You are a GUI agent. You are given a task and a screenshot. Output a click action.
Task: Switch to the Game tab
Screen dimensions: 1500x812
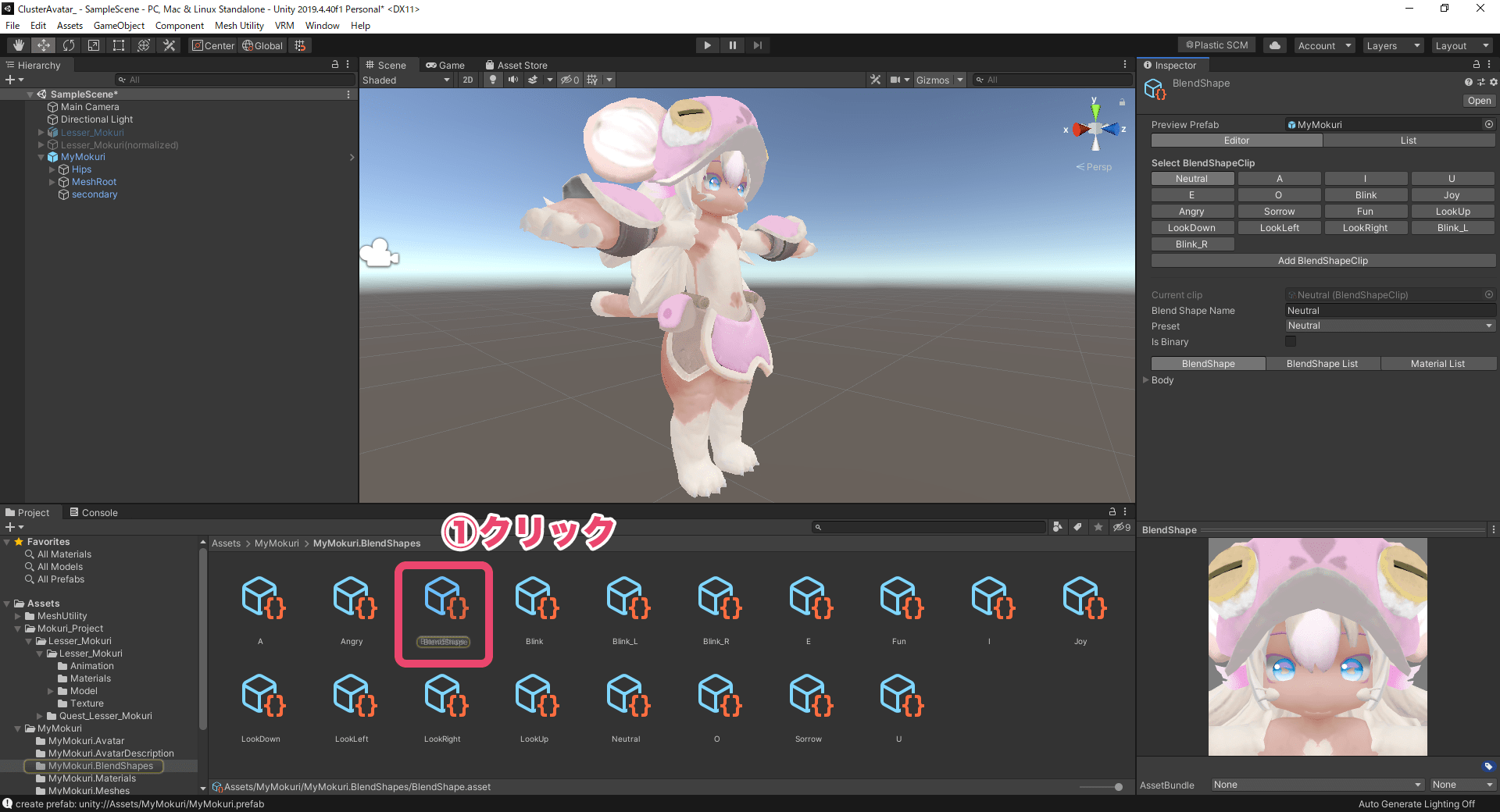click(447, 65)
